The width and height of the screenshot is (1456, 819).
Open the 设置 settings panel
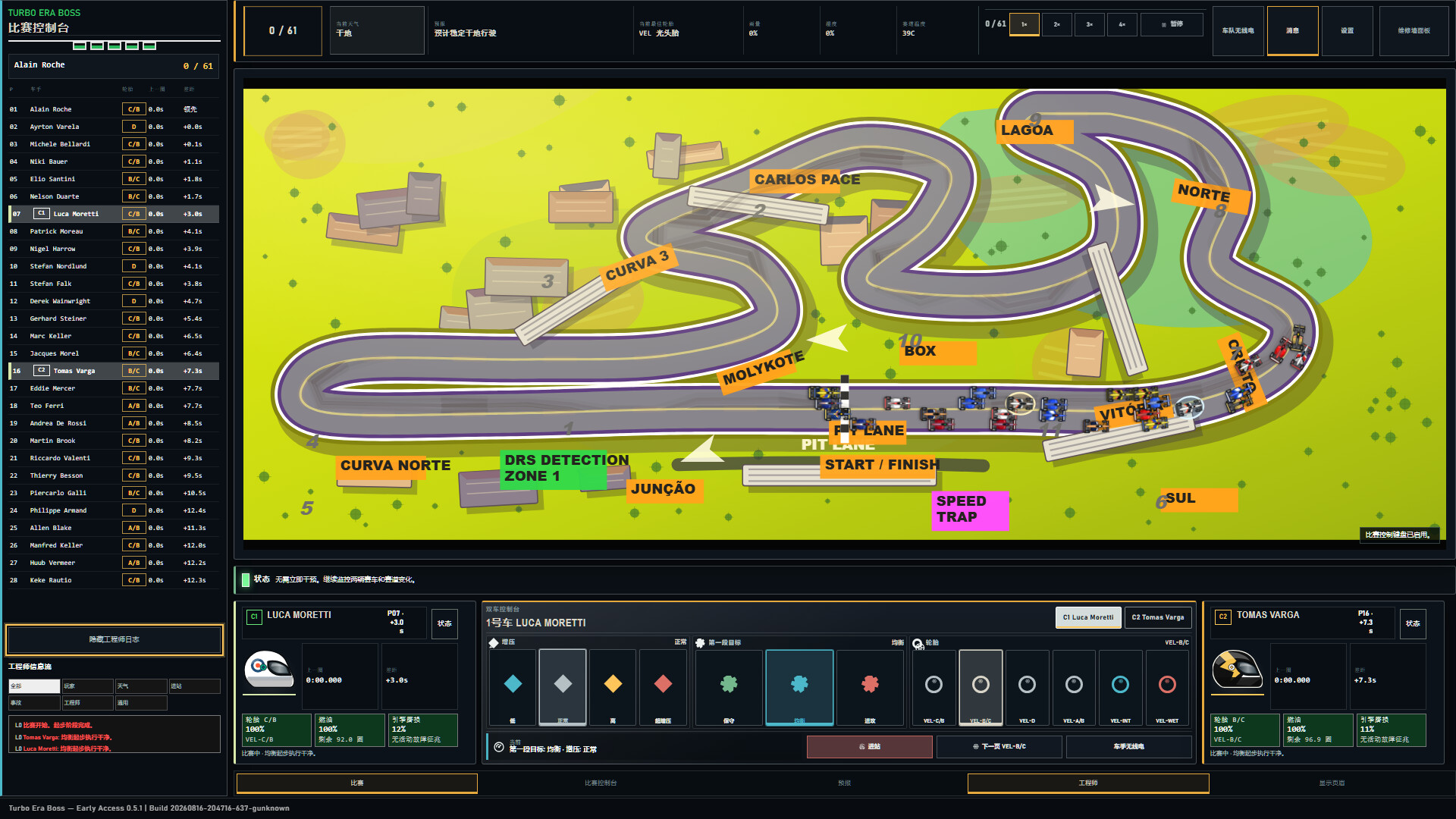click(1348, 31)
